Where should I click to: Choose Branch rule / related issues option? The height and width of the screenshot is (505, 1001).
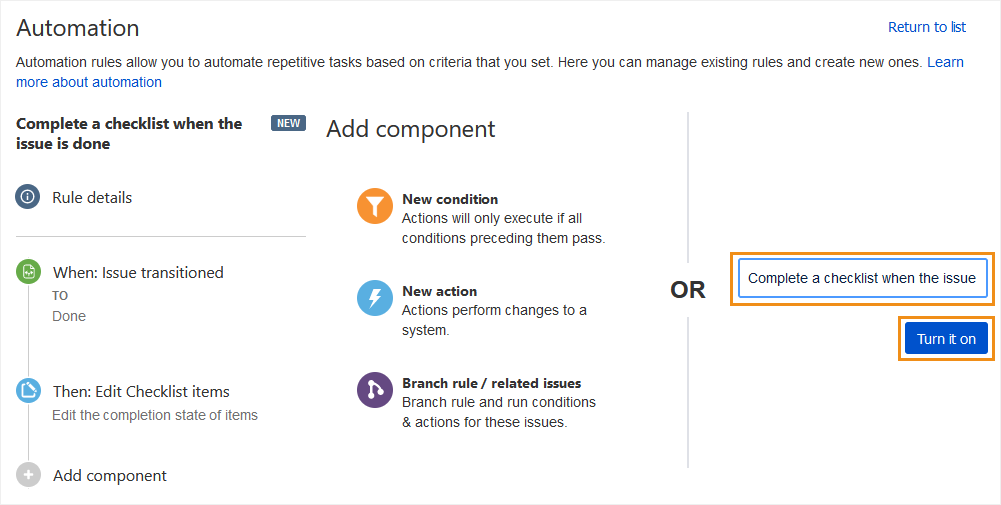tap(491, 383)
